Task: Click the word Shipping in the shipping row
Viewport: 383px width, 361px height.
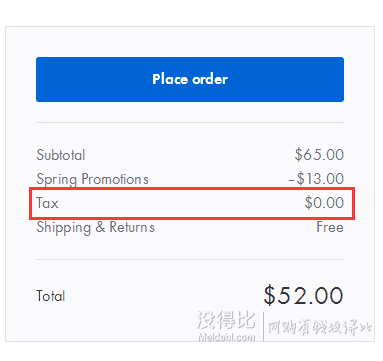Action: 64,228
